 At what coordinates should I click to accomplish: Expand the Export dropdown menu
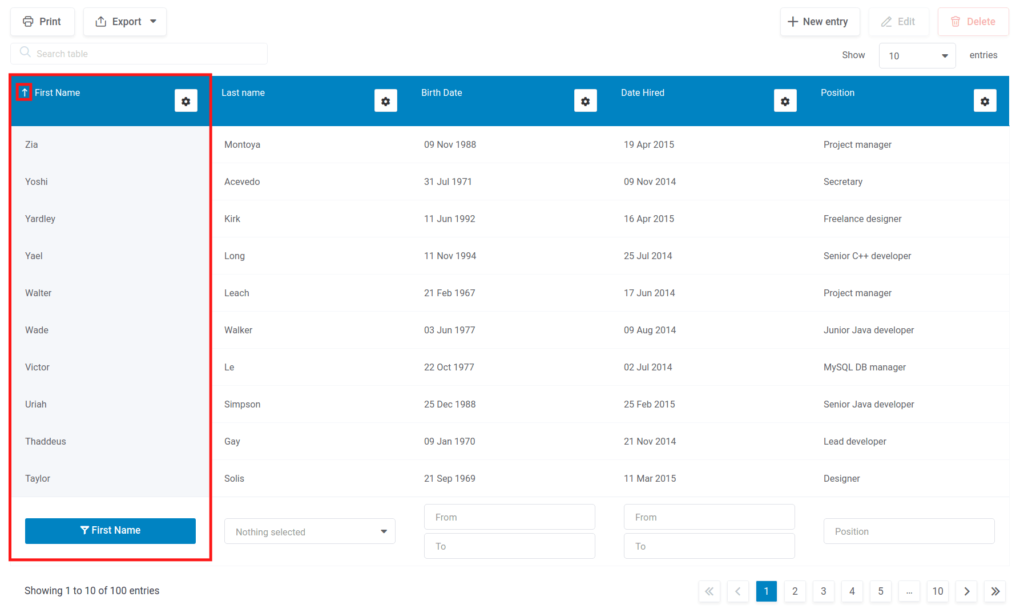(125, 22)
